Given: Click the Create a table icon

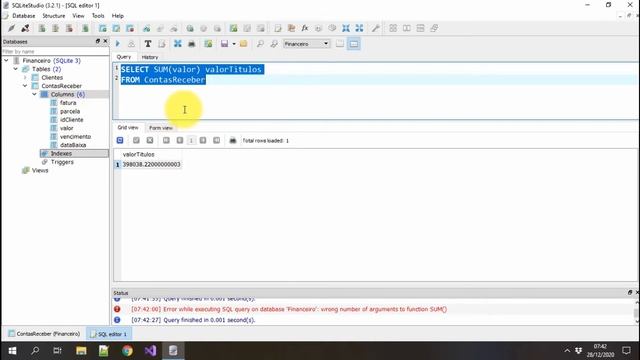Looking at the screenshot, I should [102, 28].
